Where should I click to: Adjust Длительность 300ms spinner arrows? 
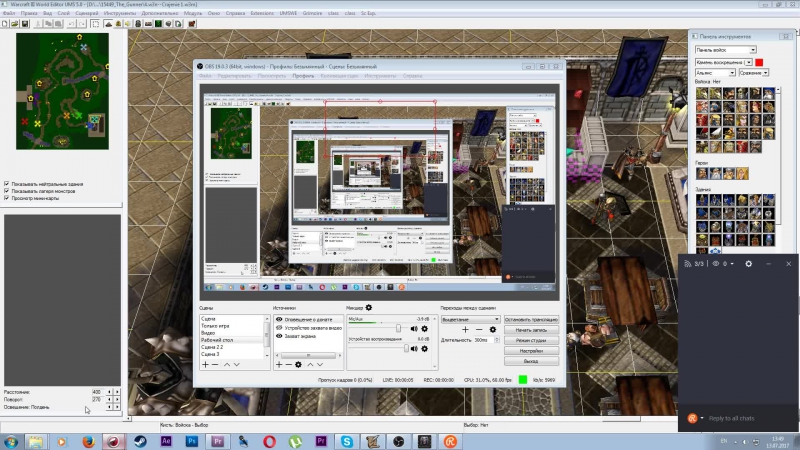pyautogui.click(x=497, y=340)
